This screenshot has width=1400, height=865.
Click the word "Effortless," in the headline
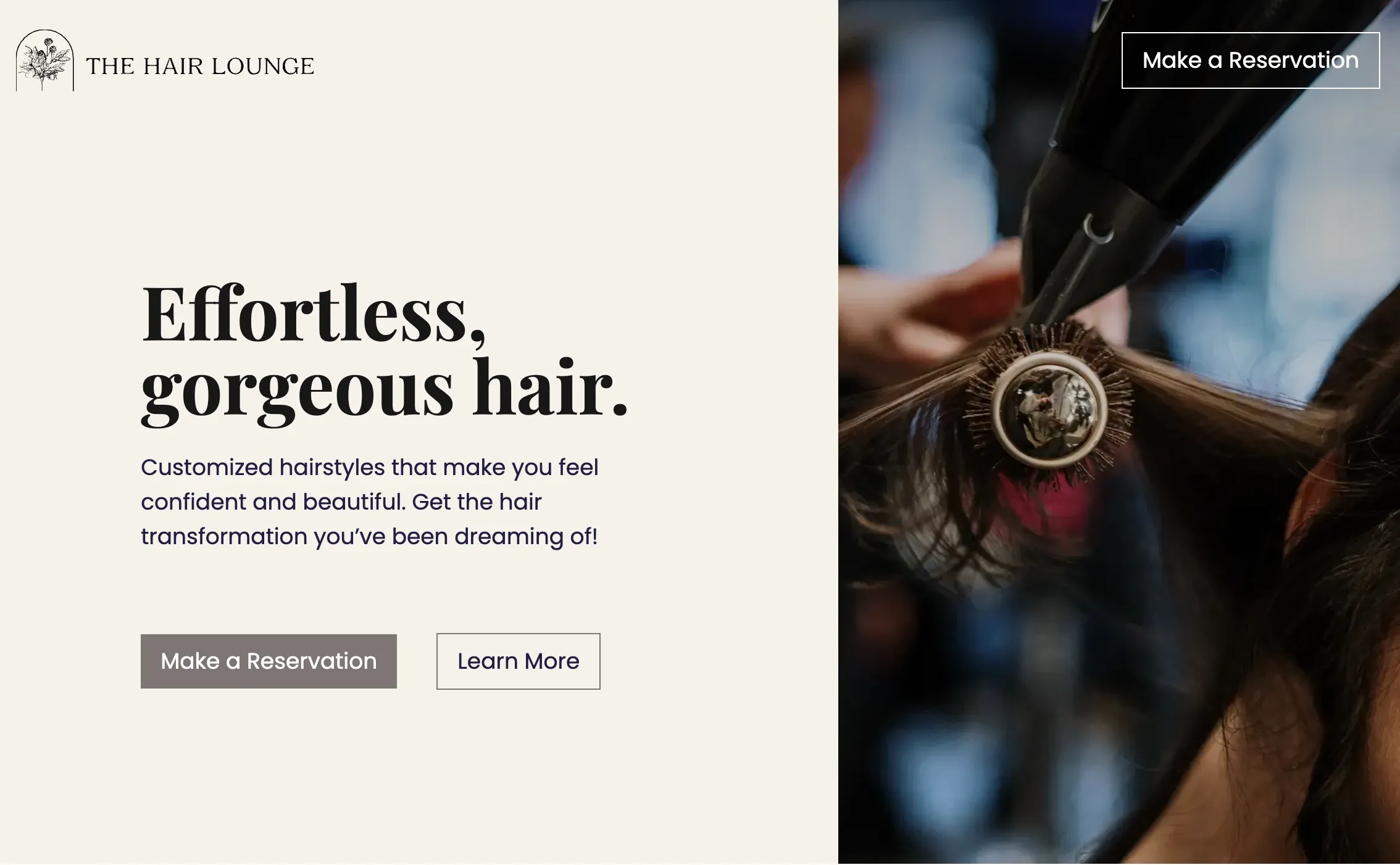click(x=314, y=313)
